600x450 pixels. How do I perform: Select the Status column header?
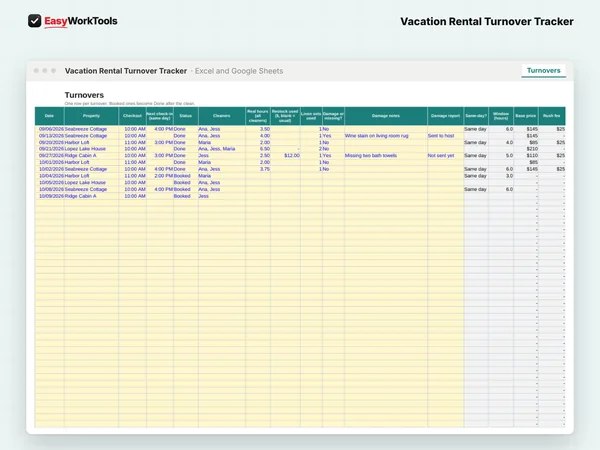coord(186,116)
